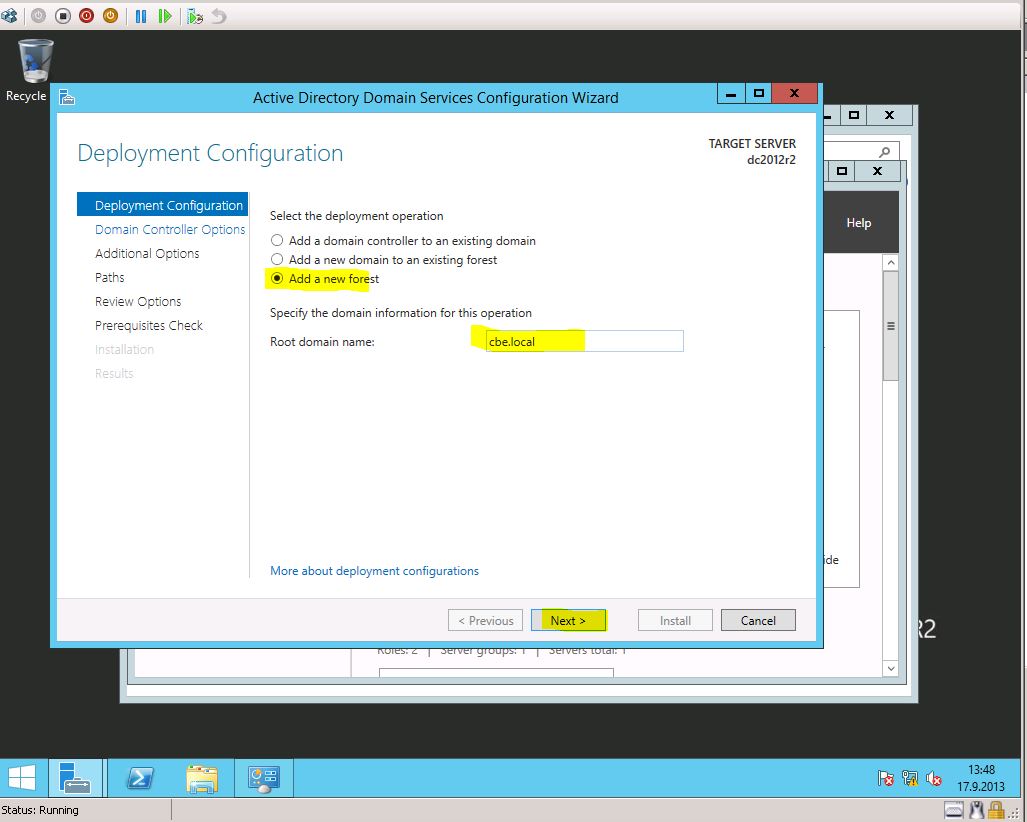This screenshot has width=1027, height=822.
Task: Click the padlock status bar icon
Action: pyautogui.click(x=996, y=811)
